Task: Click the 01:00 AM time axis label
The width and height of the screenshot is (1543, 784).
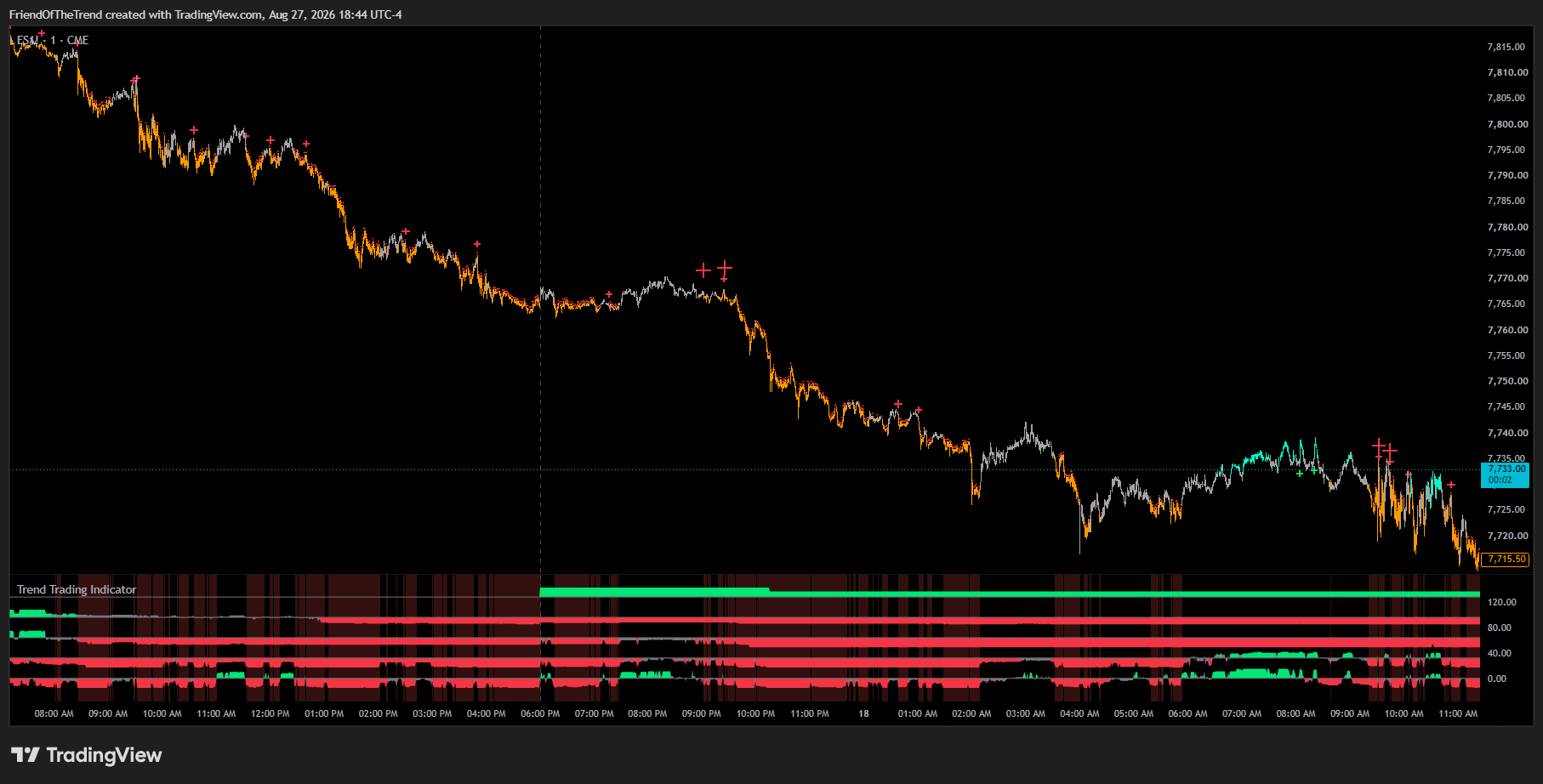Action: (x=918, y=713)
